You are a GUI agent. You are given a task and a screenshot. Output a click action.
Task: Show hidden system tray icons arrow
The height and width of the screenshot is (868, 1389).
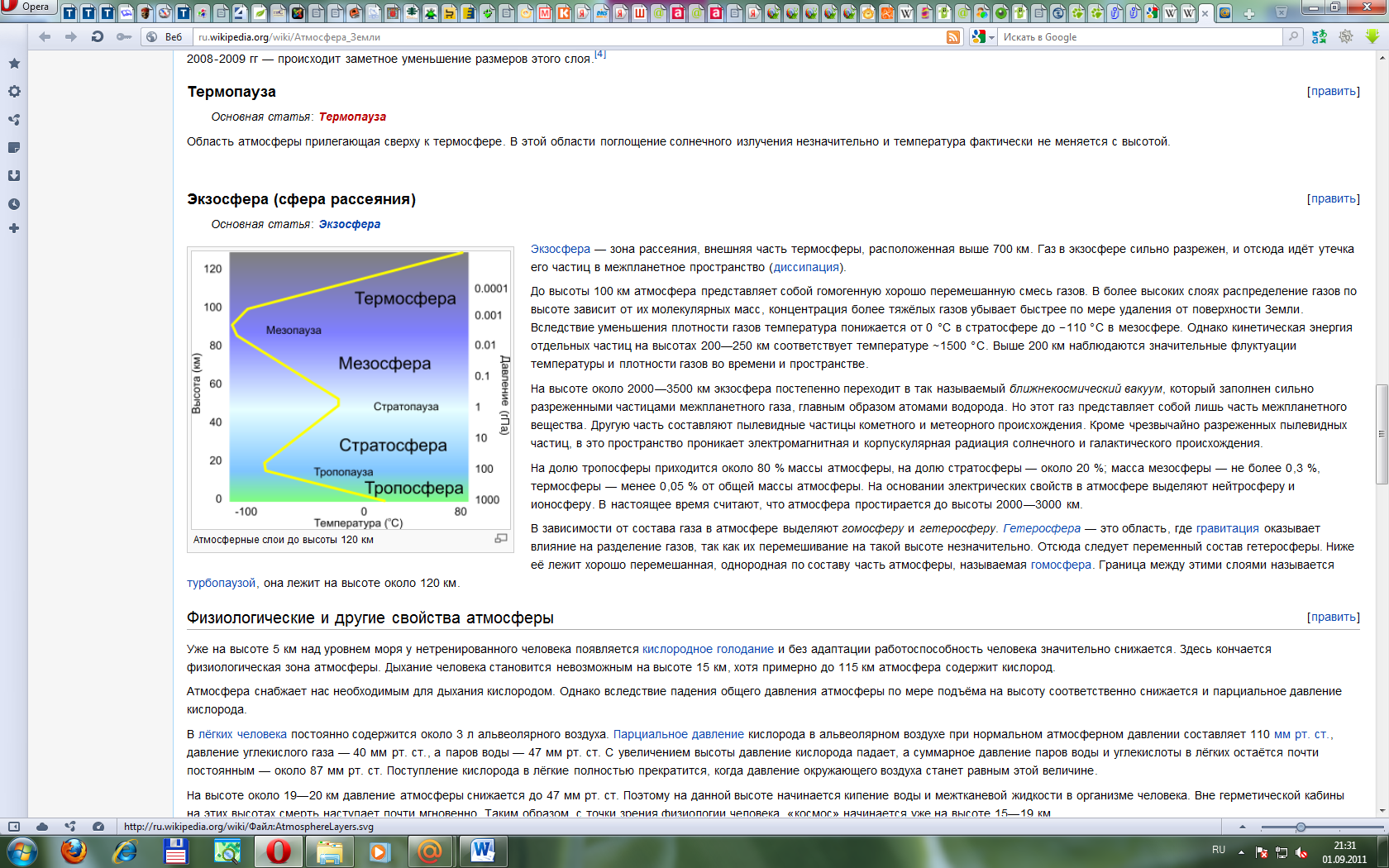click(1241, 851)
